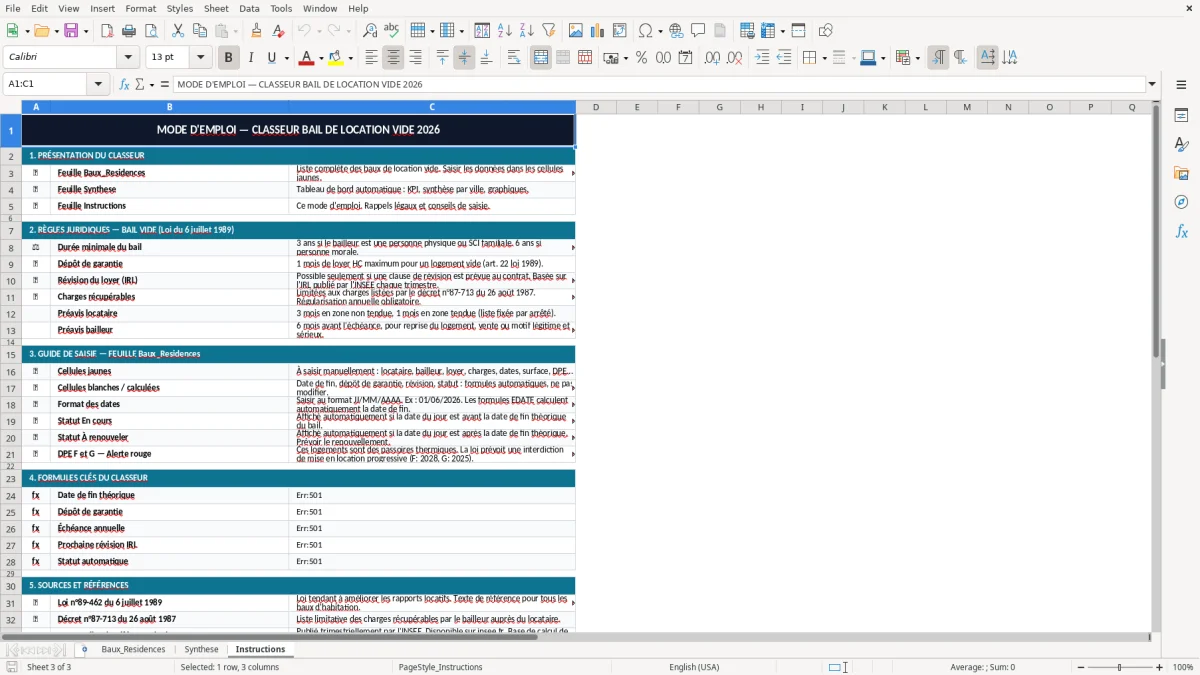This screenshot has width=1200, height=675.
Task: Toggle Underline formatting
Action: (x=272, y=58)
